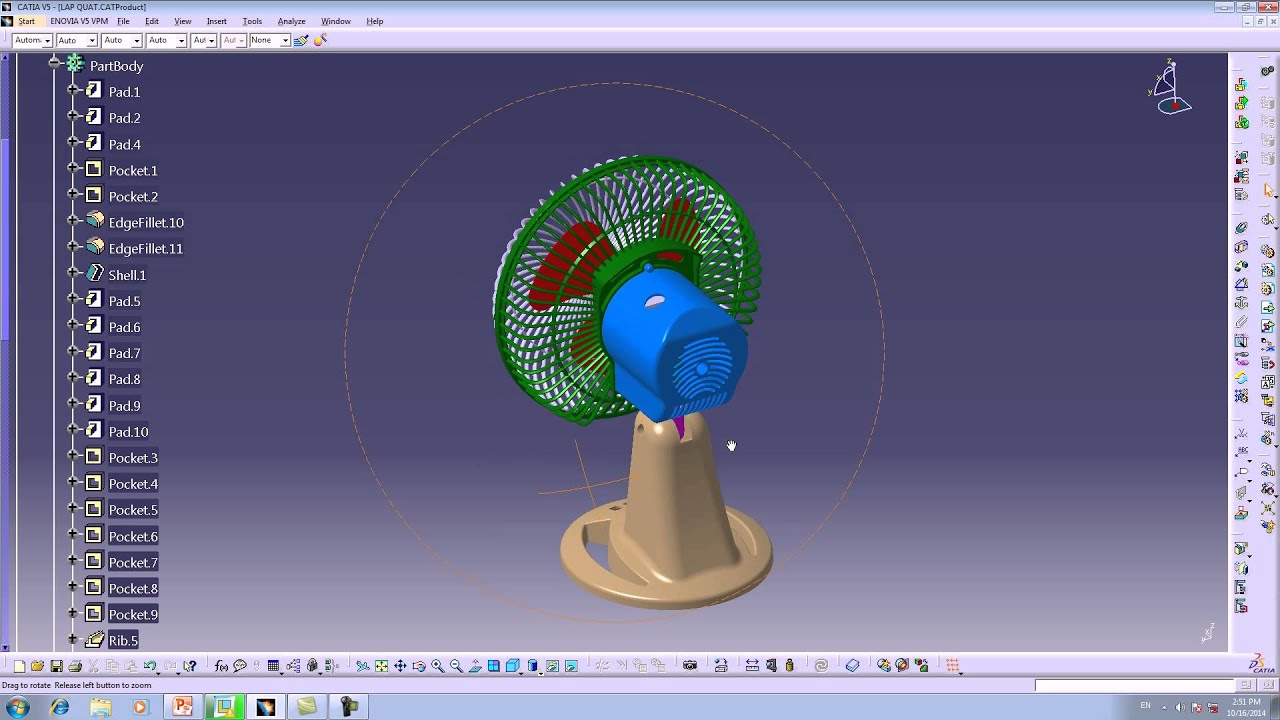Select Pocket.2 in the specification tree
Screen dimensions: 1280x720
click(x=133, y=196)
